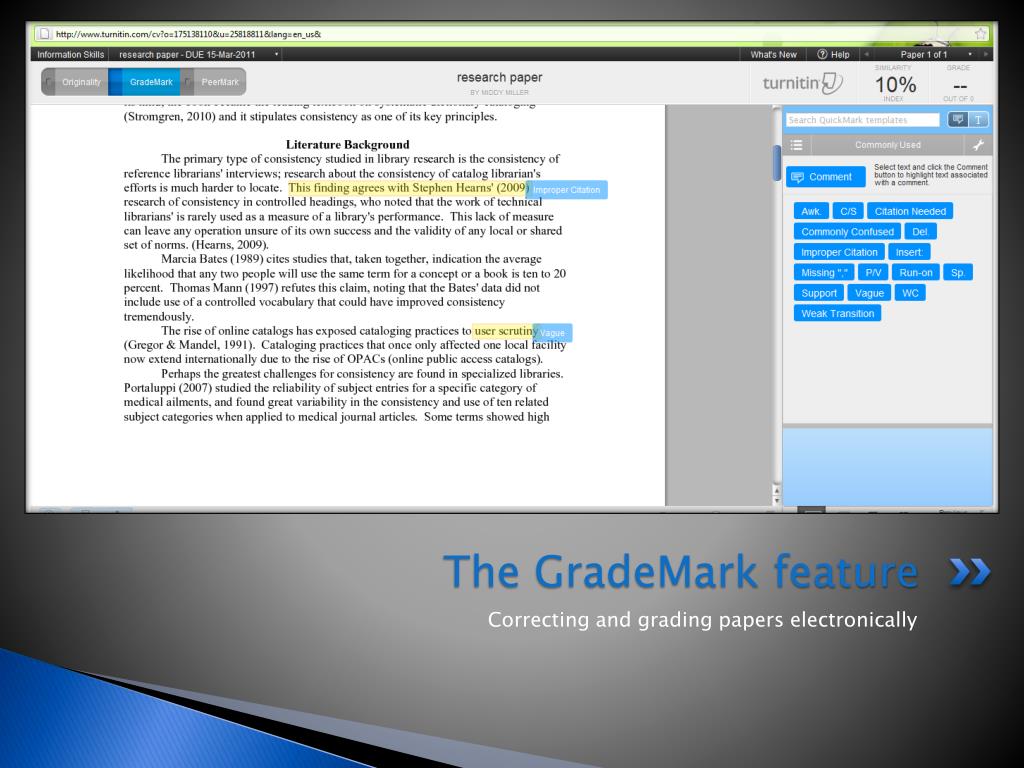Choose the Run-on QuickMark
The image size is (1024, 768).
coord(916,272)
